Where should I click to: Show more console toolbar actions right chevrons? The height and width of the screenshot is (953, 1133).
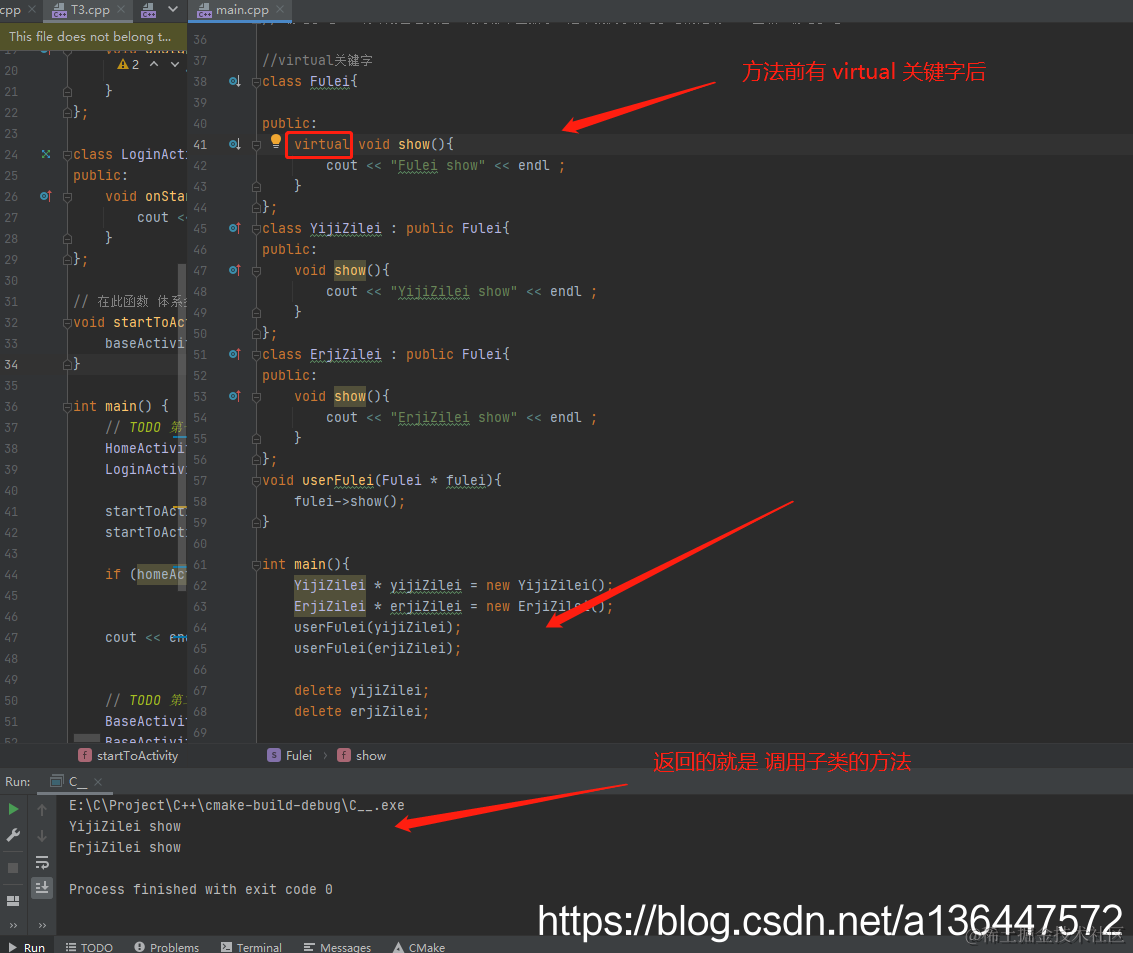pos(42,925)
